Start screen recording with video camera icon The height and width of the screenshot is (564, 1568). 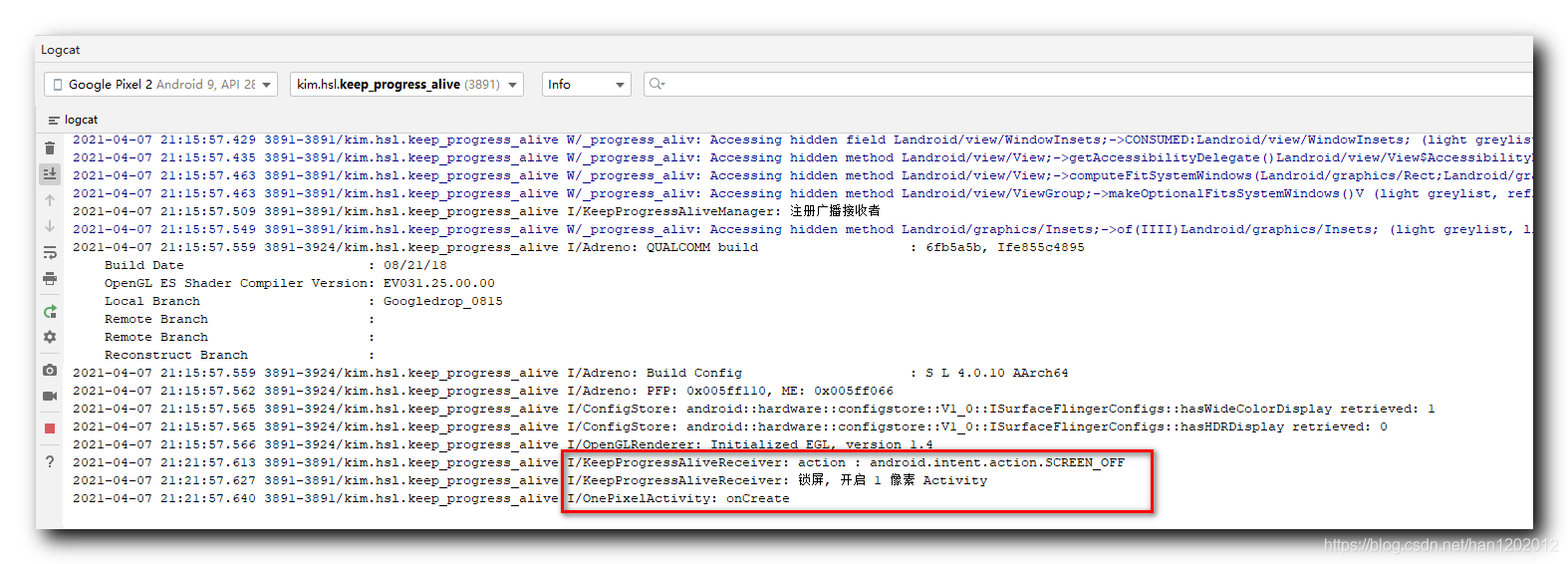tap(50, 396)
